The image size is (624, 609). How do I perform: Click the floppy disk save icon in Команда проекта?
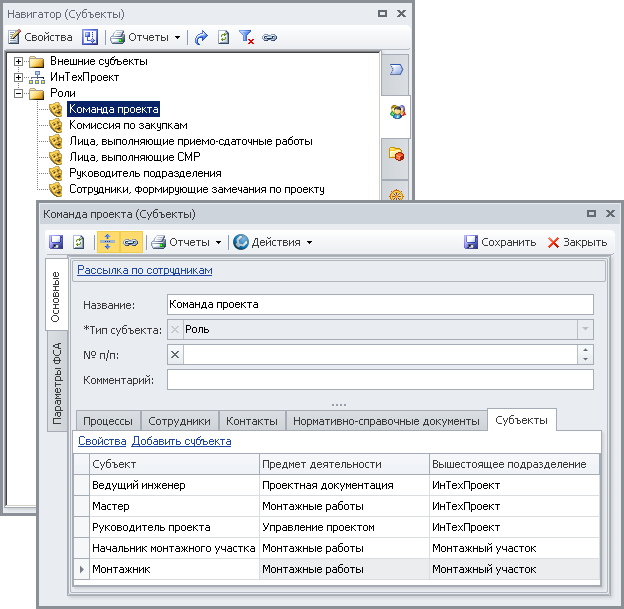(x=56, y=242)
